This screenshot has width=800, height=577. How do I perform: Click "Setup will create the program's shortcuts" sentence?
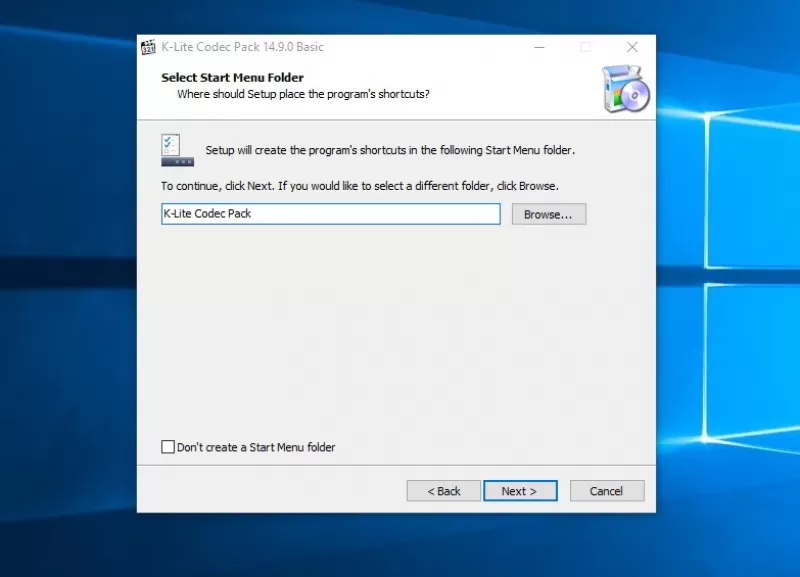tap(390, 150)
